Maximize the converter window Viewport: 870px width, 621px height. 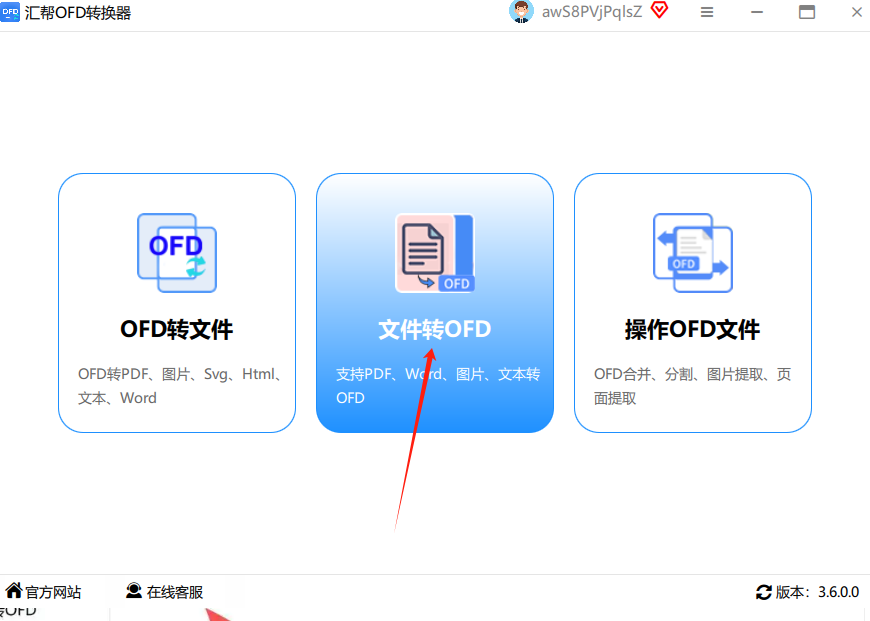click(807, 12)
